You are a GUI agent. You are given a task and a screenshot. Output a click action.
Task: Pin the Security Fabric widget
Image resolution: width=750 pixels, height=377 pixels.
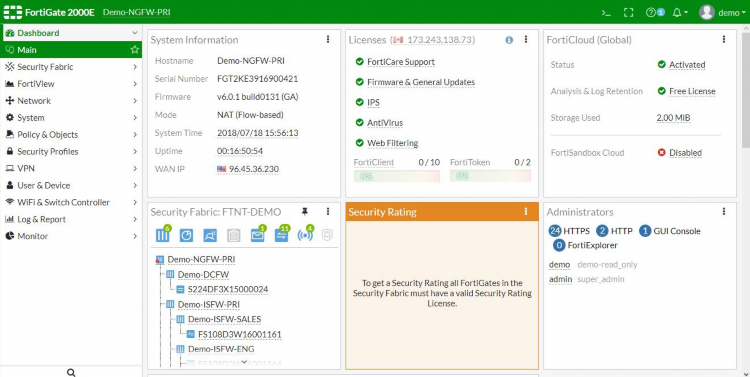tap(305, 211)
